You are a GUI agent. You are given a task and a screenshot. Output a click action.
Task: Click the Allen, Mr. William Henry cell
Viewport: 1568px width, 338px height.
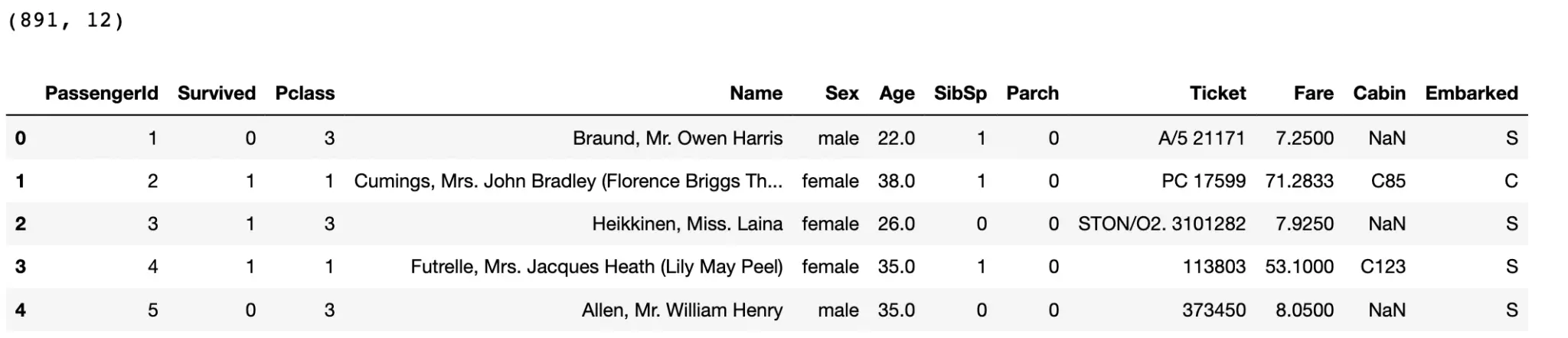682,310
